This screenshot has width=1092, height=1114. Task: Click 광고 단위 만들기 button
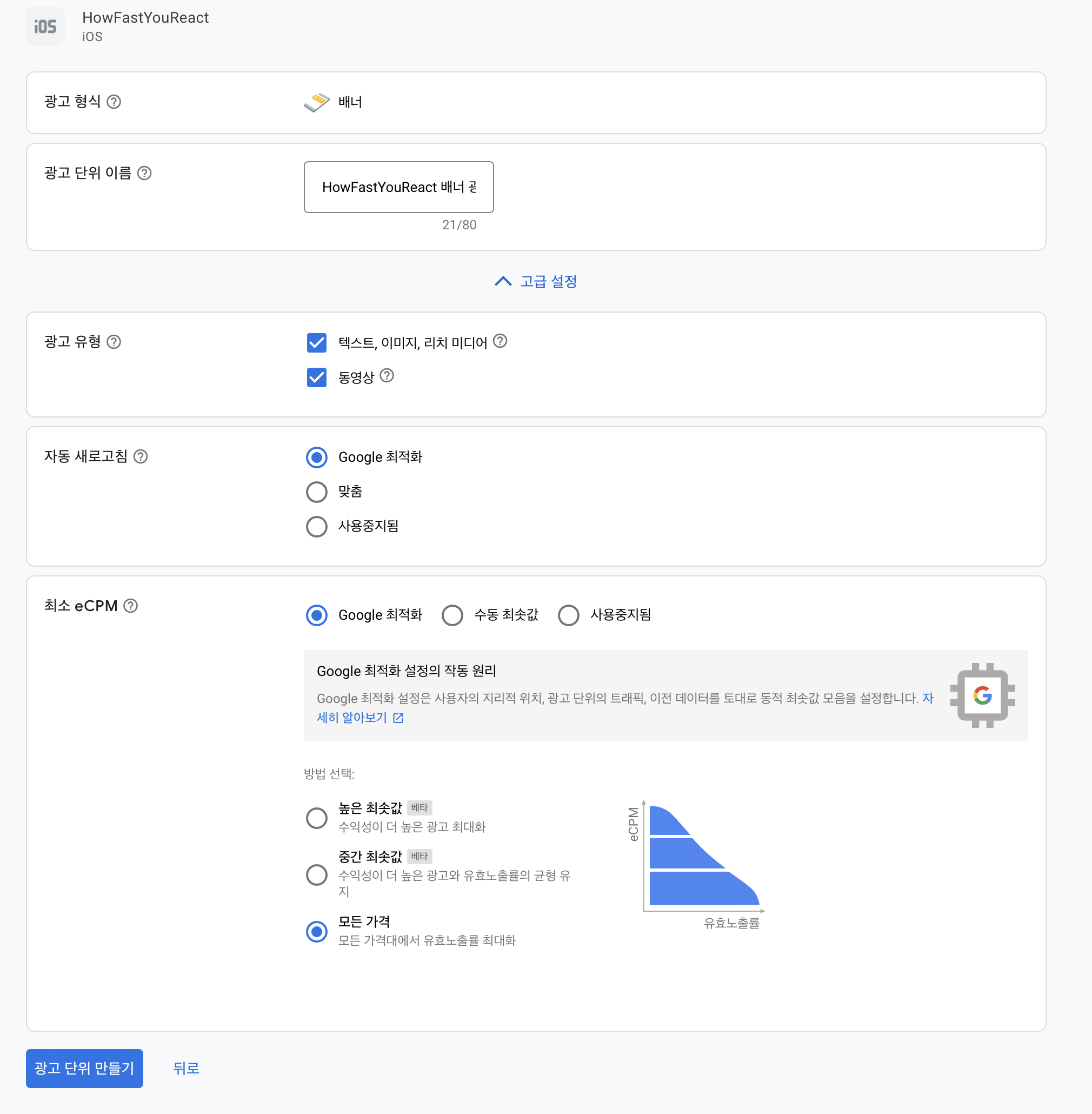(x=84, y=1068)
